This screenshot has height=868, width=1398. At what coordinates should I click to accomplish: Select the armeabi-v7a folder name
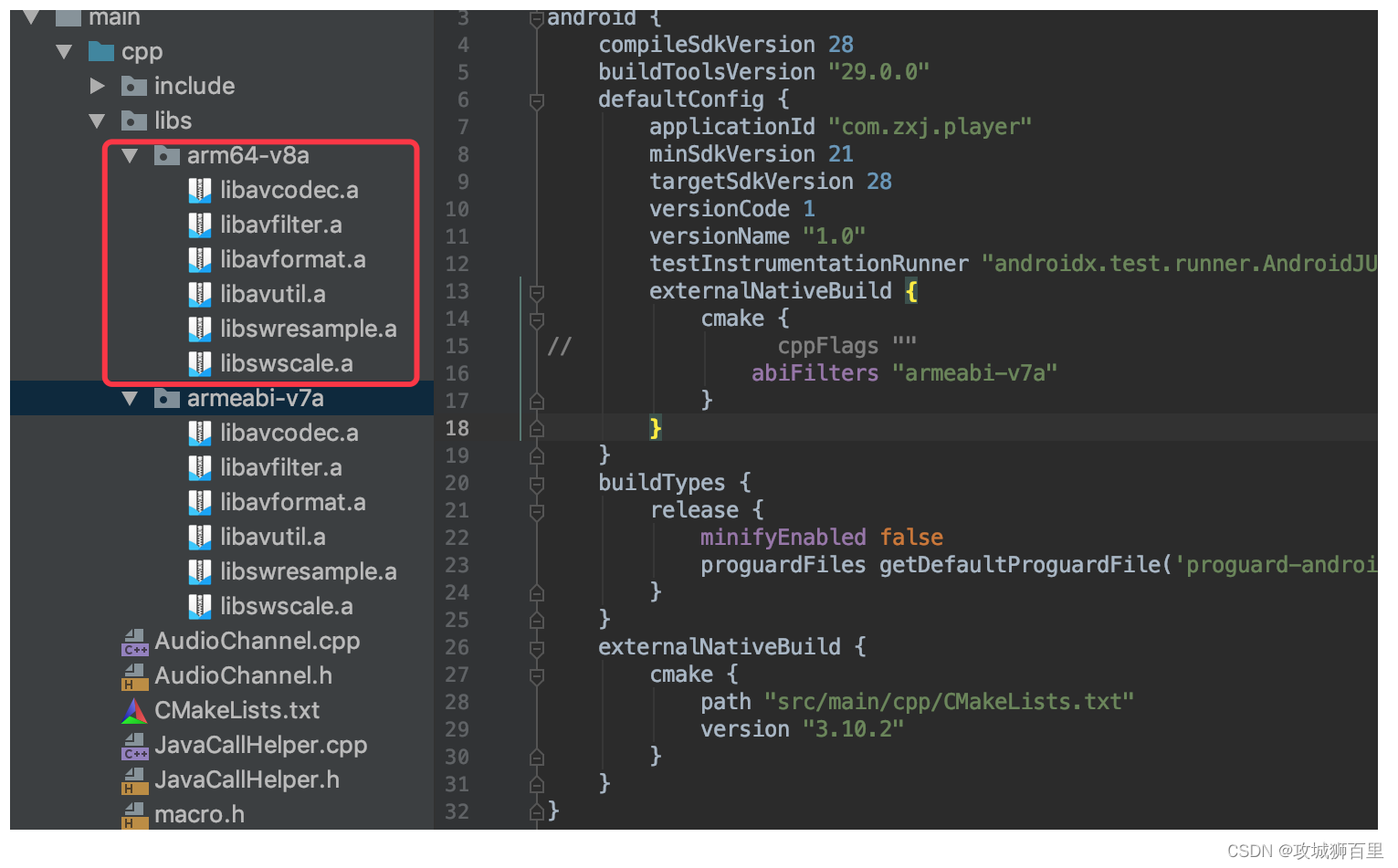[256, 398]
